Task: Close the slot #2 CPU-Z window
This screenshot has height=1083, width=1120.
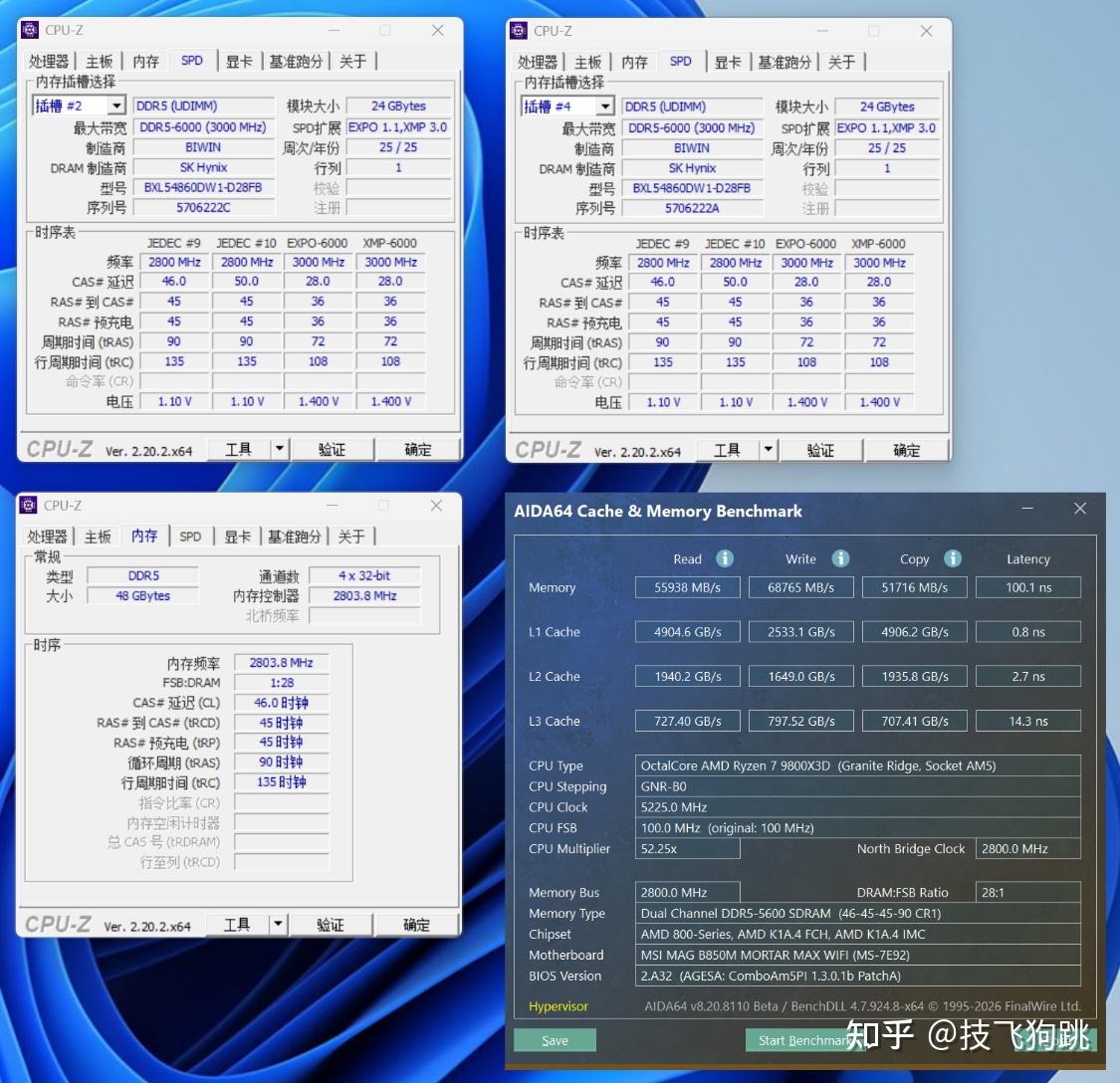Action: [x=438, y=30]
